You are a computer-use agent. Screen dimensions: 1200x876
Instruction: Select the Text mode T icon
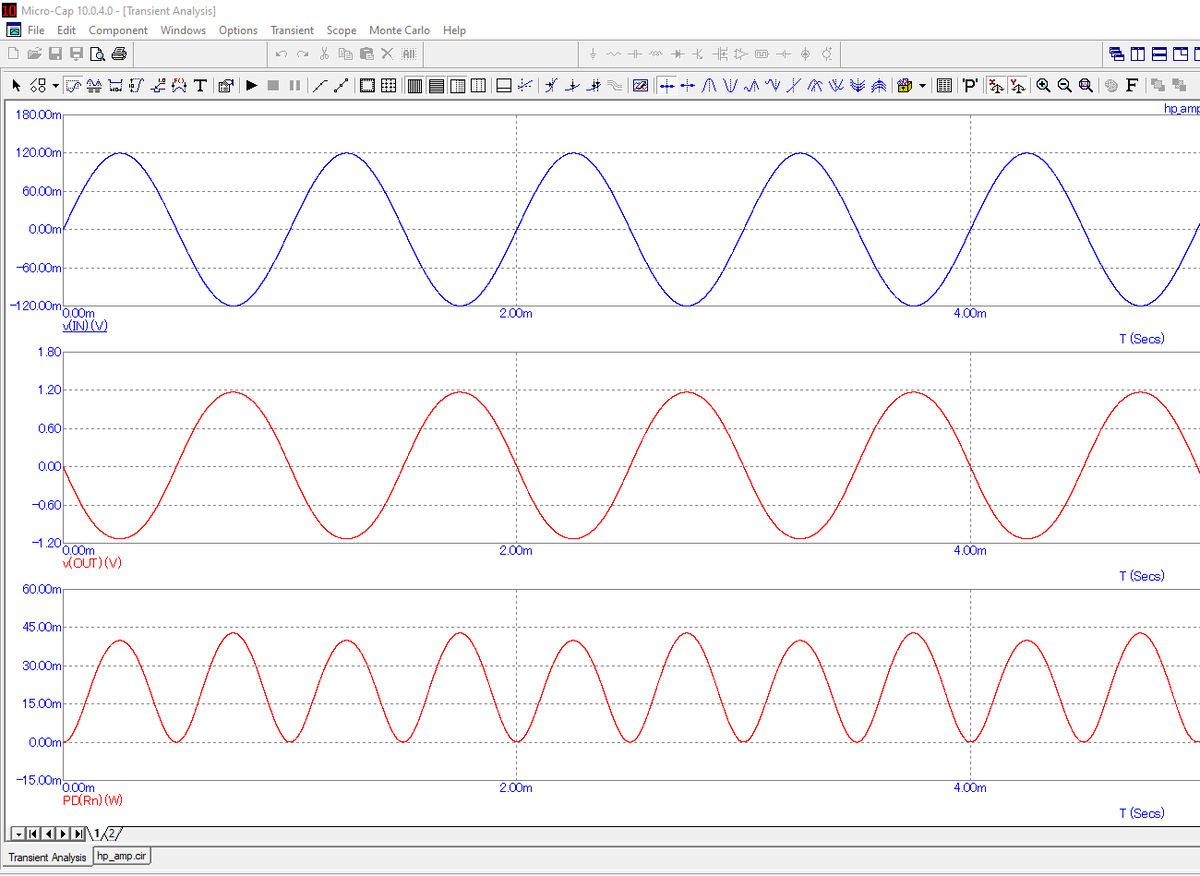(x=200, y=86)
